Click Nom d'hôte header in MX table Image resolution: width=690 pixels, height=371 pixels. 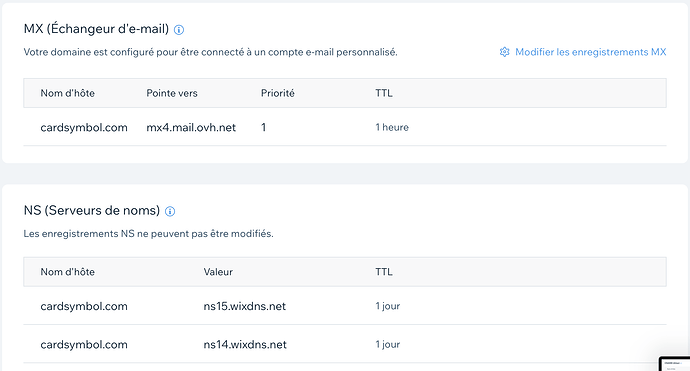[x=68, y=93]
